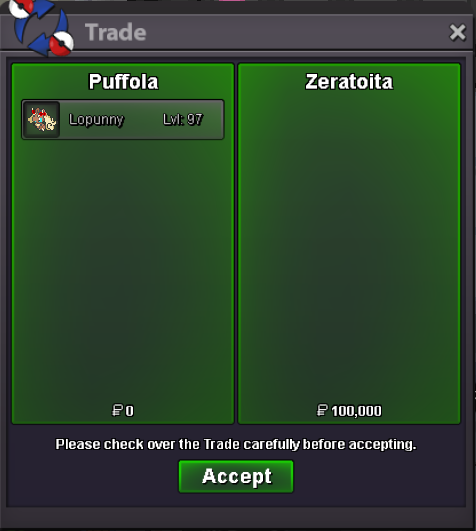Click the red Pokéball at icon bottom-right
476x531 pixels.
[x=61, y=44]
